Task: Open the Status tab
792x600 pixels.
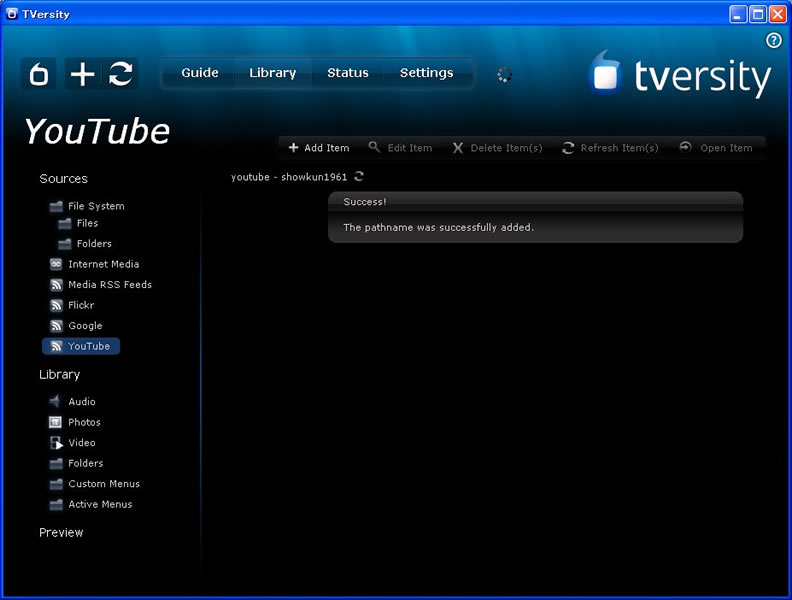Action: (x=348, y=73)
